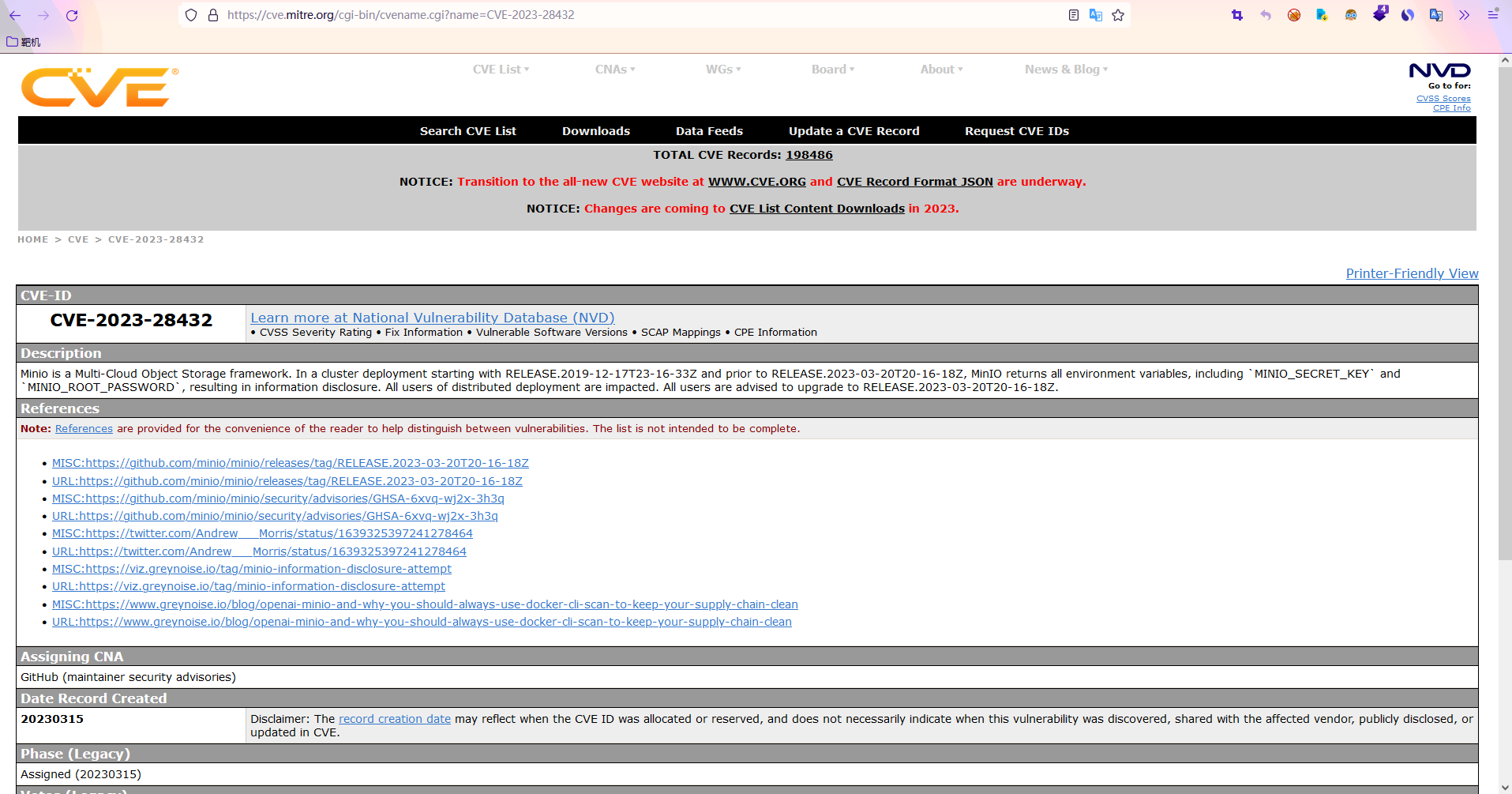Click the stacked layers extension with badge 4
Image resolution: width=1512 pixels, height=794 pixels.
[1379, 13]
